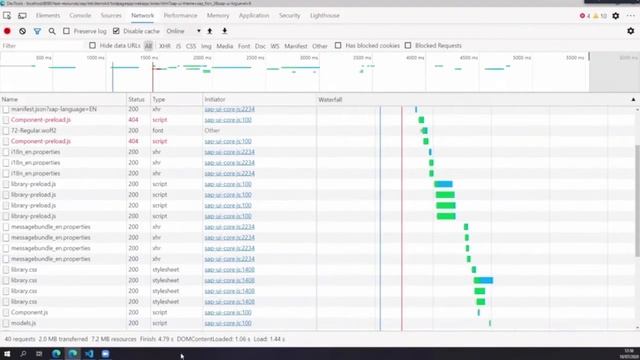Viewport: 640px width, 360px height.
Task: Filter requests by WS type
Action: click(x=275, y=46)
